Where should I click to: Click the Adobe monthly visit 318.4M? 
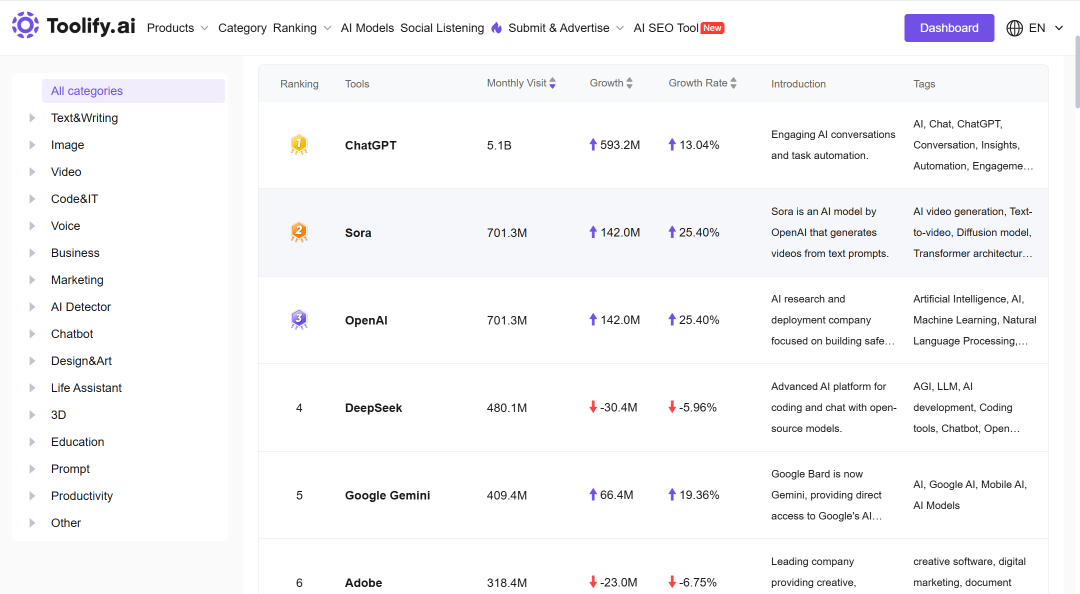point(507,583)
